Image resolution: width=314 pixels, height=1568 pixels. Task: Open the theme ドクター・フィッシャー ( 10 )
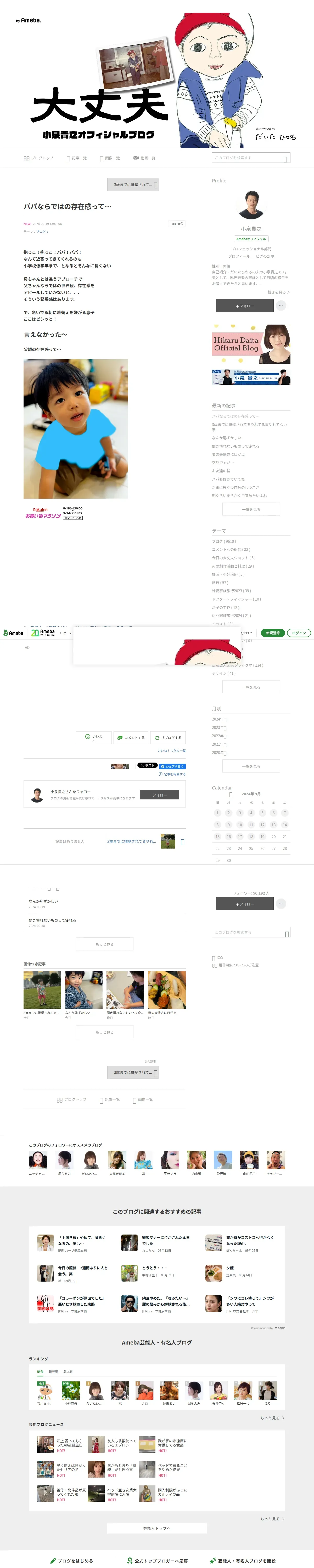tap(237, 599)
